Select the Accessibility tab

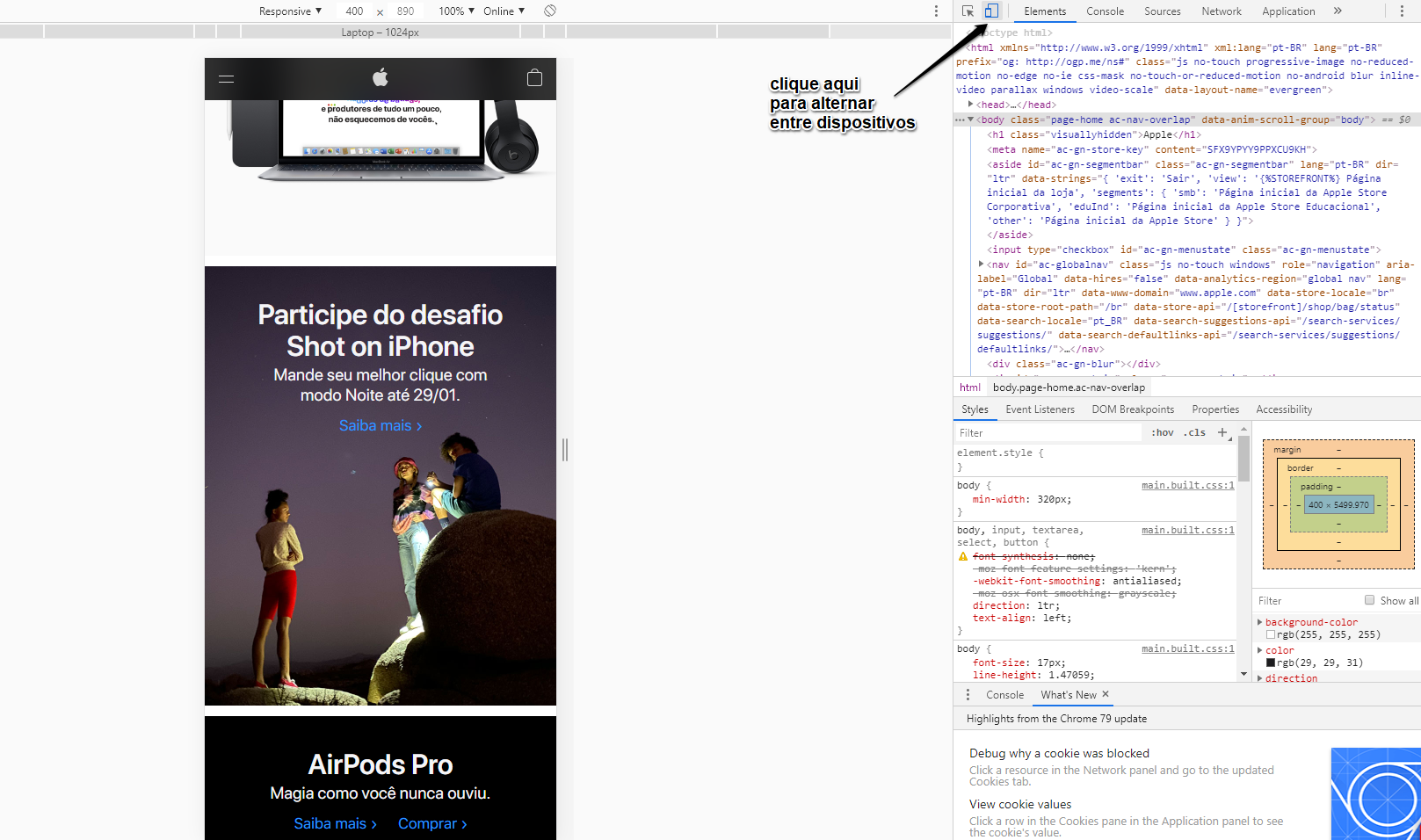coord(1284,409)
